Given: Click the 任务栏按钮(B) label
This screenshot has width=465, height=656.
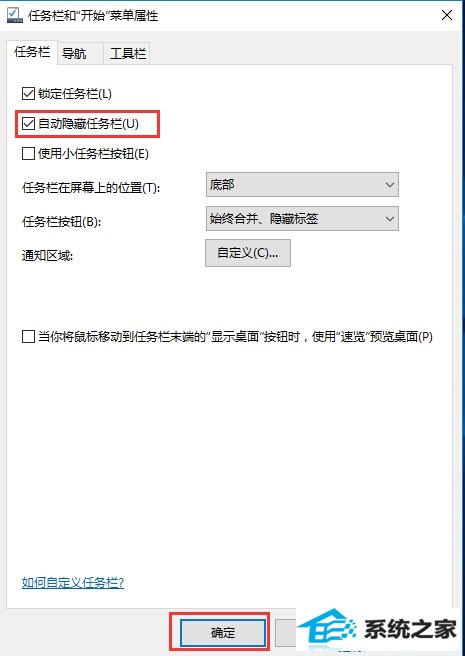Looking at the screenshot, I should [62, 221].
